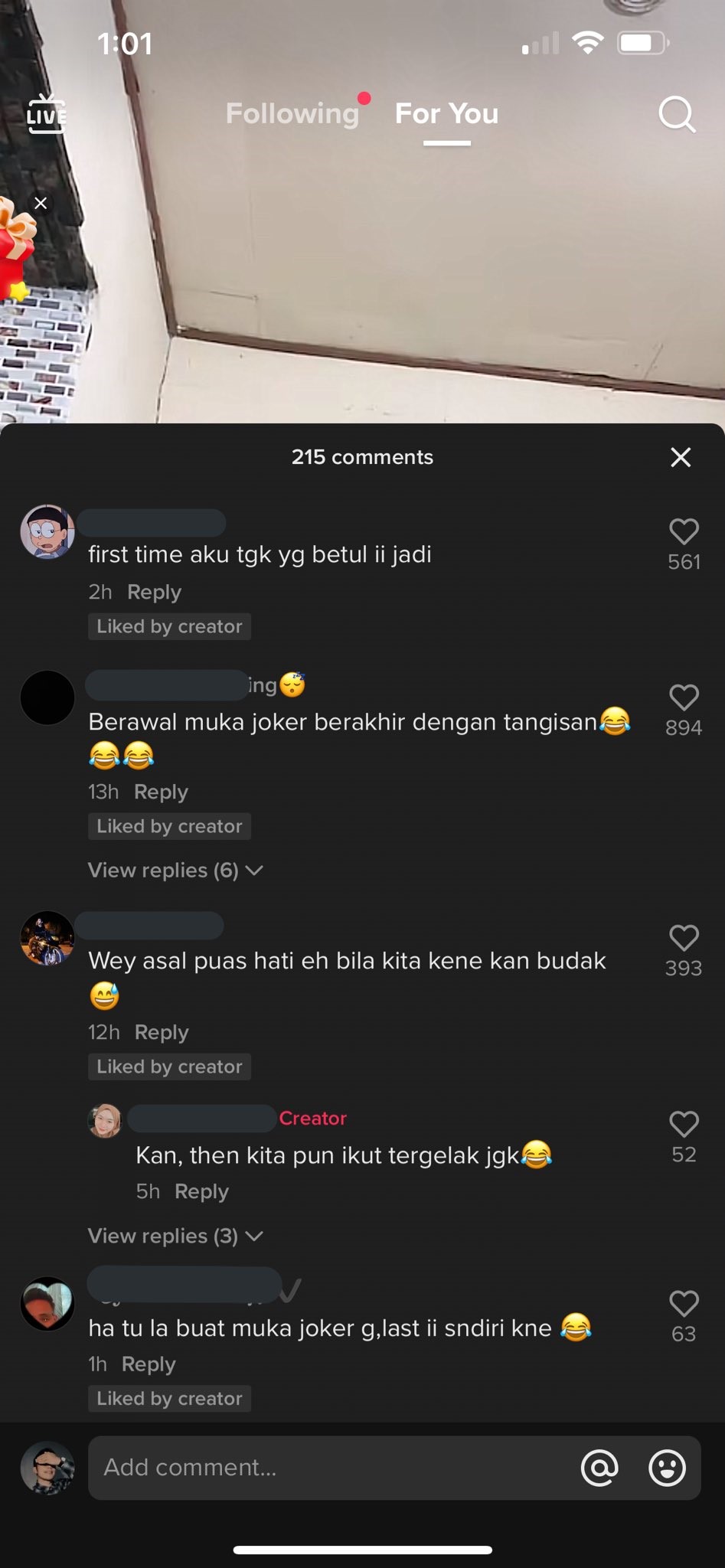725x1568 pixels.
Task: Reply to 'Wey asal puas hati' comment
Action: (x=162, y=1032)
